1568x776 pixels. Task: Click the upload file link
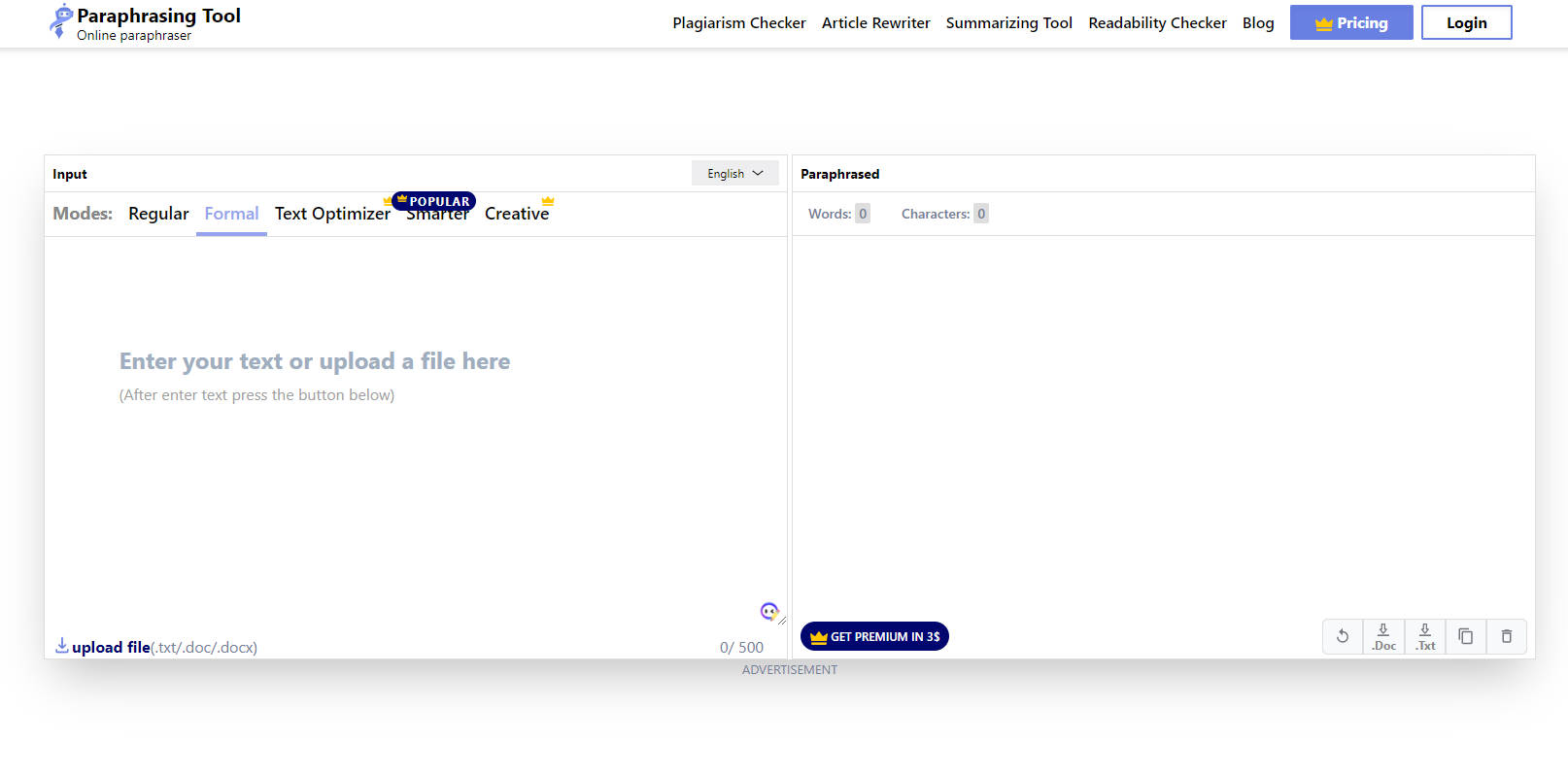point(111,647)
